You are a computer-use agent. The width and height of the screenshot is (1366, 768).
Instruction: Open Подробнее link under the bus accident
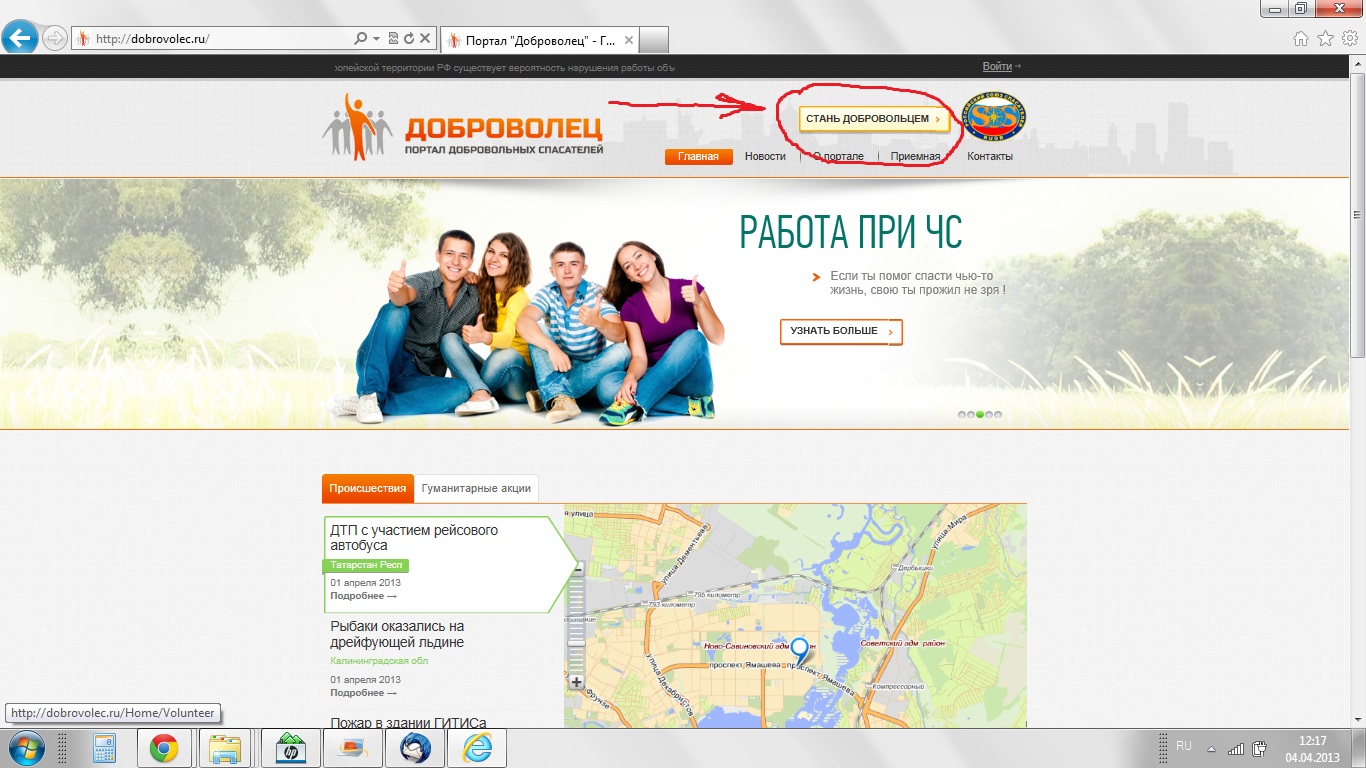pyautogui.click(x=363, y=596)
